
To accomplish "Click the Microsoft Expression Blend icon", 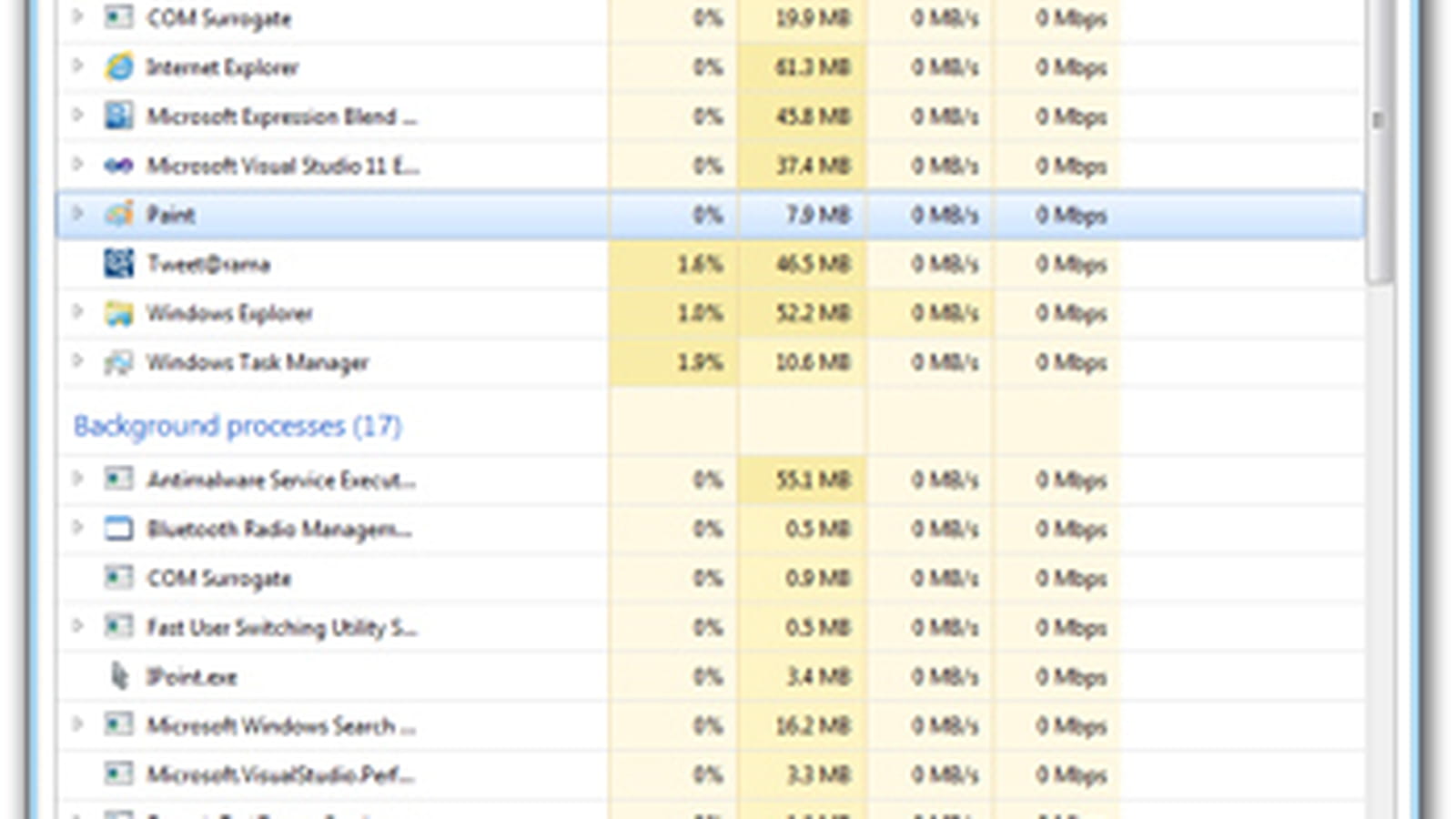I will [x=118, y=116].
